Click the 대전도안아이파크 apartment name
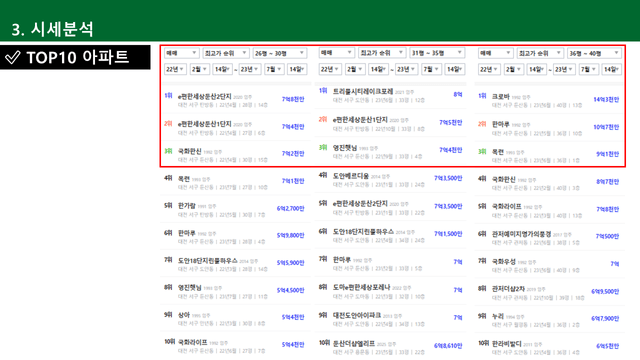Image resolution: width=640 pixels, height=360 pixels. [x=357, y=315]
